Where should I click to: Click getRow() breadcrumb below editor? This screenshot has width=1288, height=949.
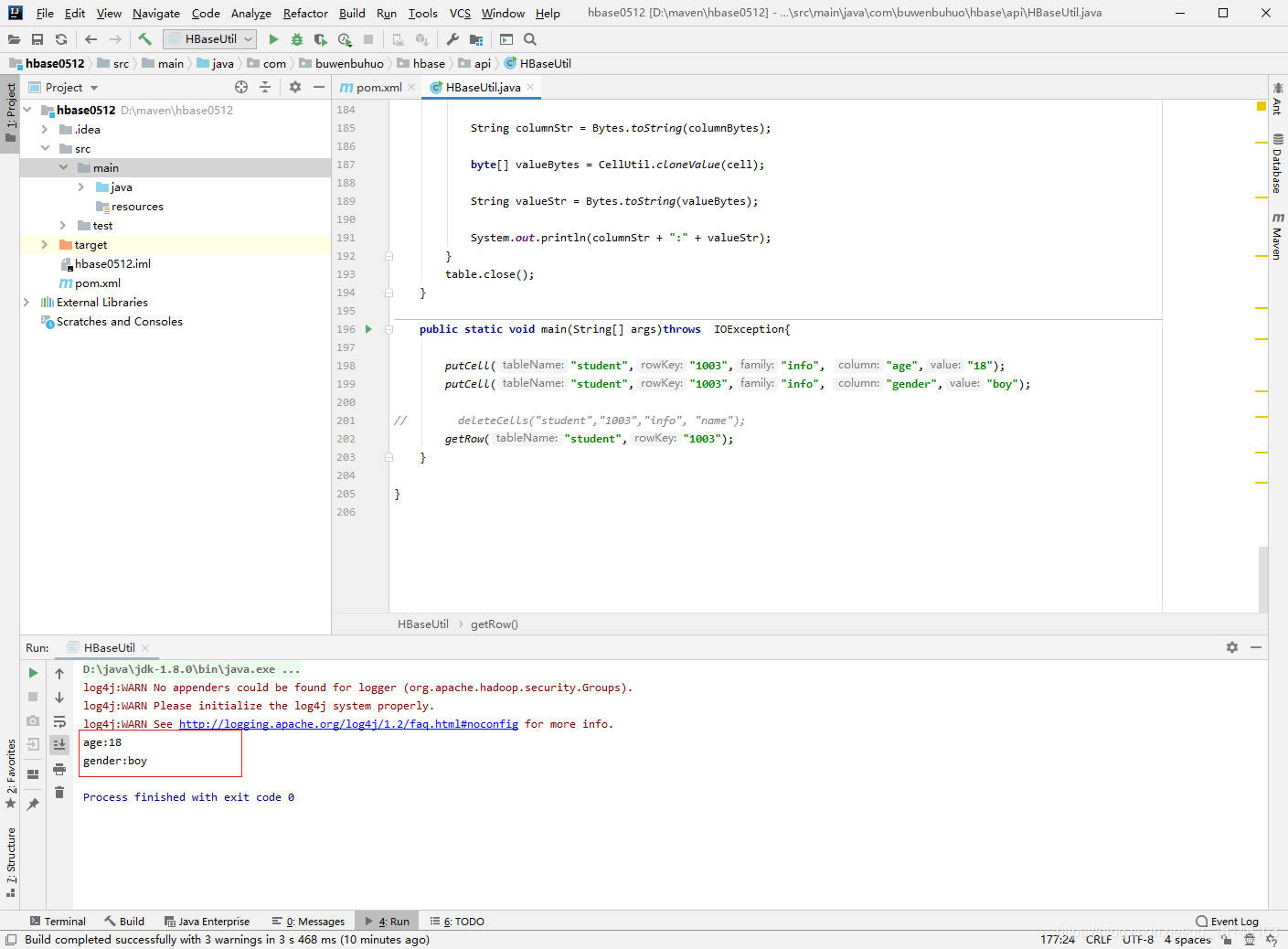click(495, 624)
